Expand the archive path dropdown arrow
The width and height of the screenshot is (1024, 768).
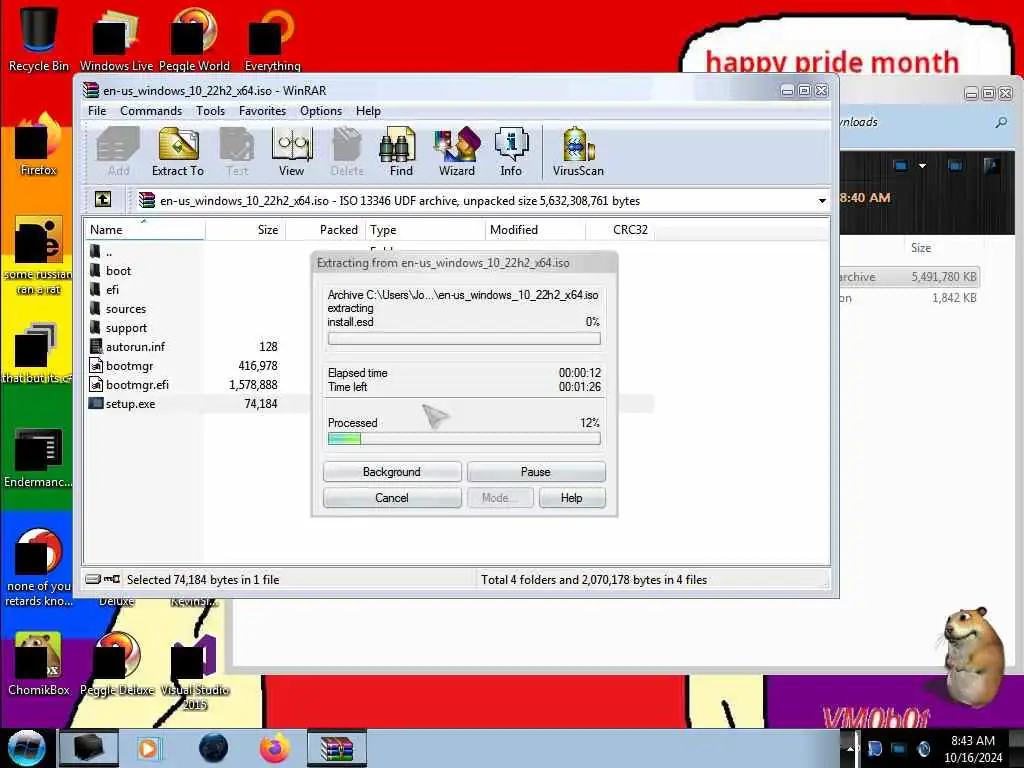pyautogui.click(x=822, y=201)
